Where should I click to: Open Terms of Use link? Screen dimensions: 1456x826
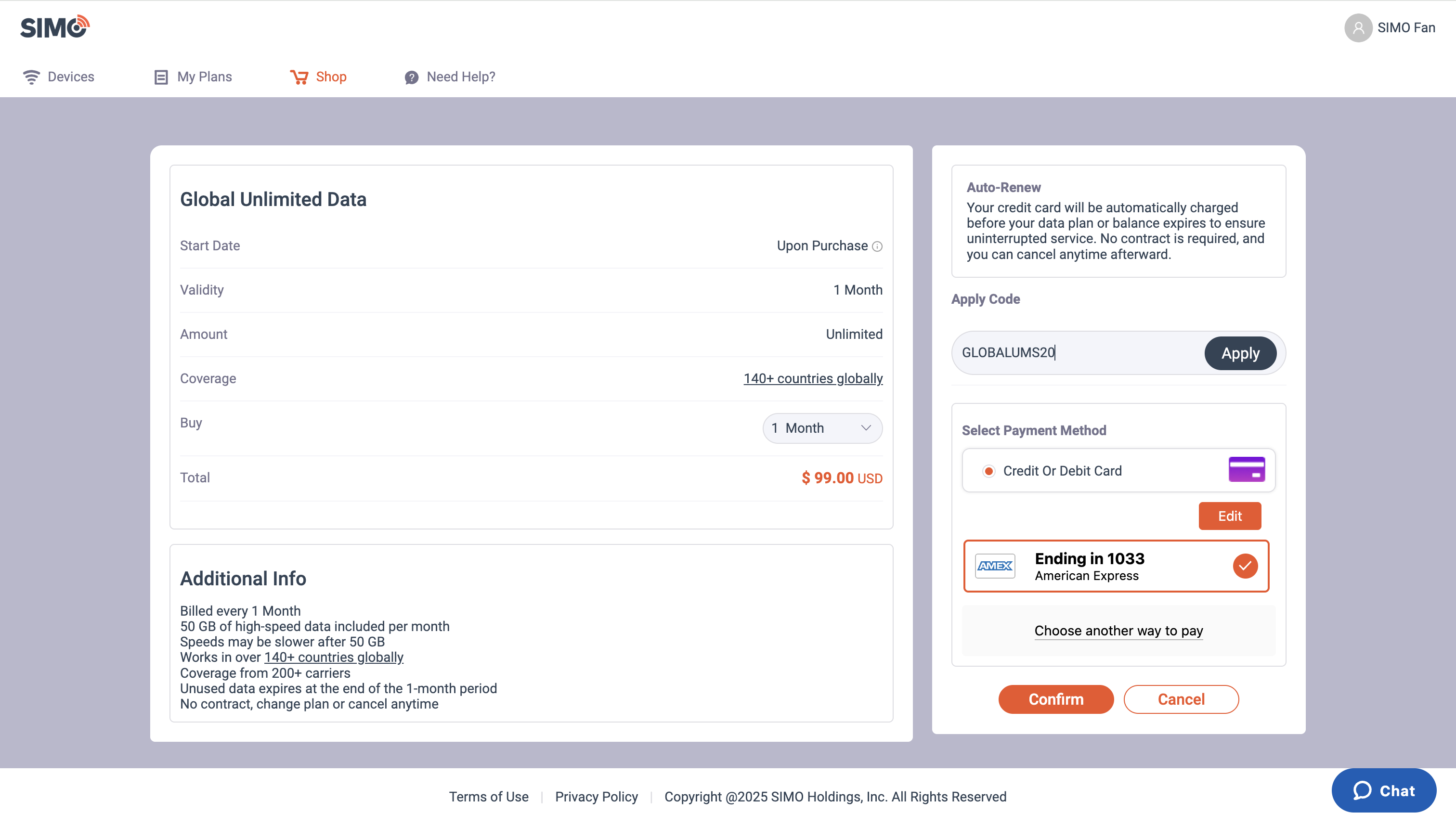click(489, 797)
